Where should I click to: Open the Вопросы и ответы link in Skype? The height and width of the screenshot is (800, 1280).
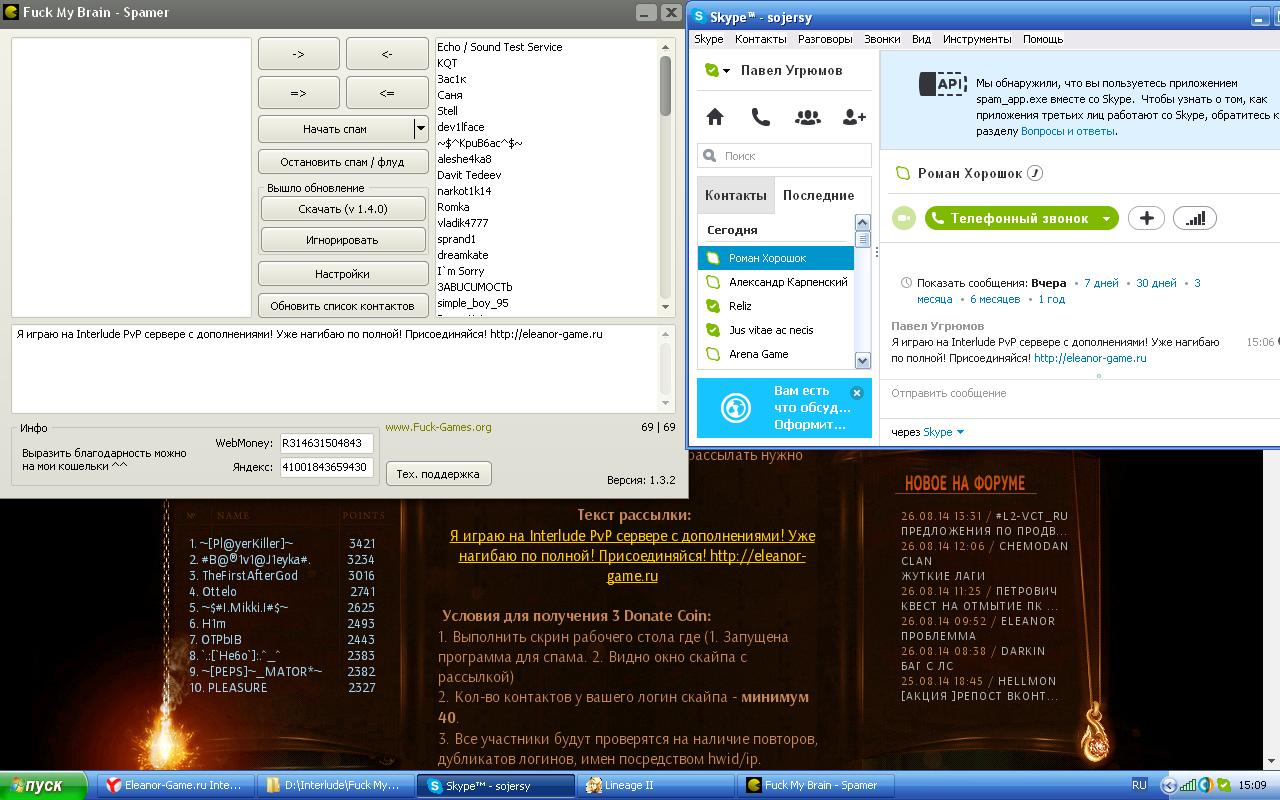click(x=1068, y=131)
